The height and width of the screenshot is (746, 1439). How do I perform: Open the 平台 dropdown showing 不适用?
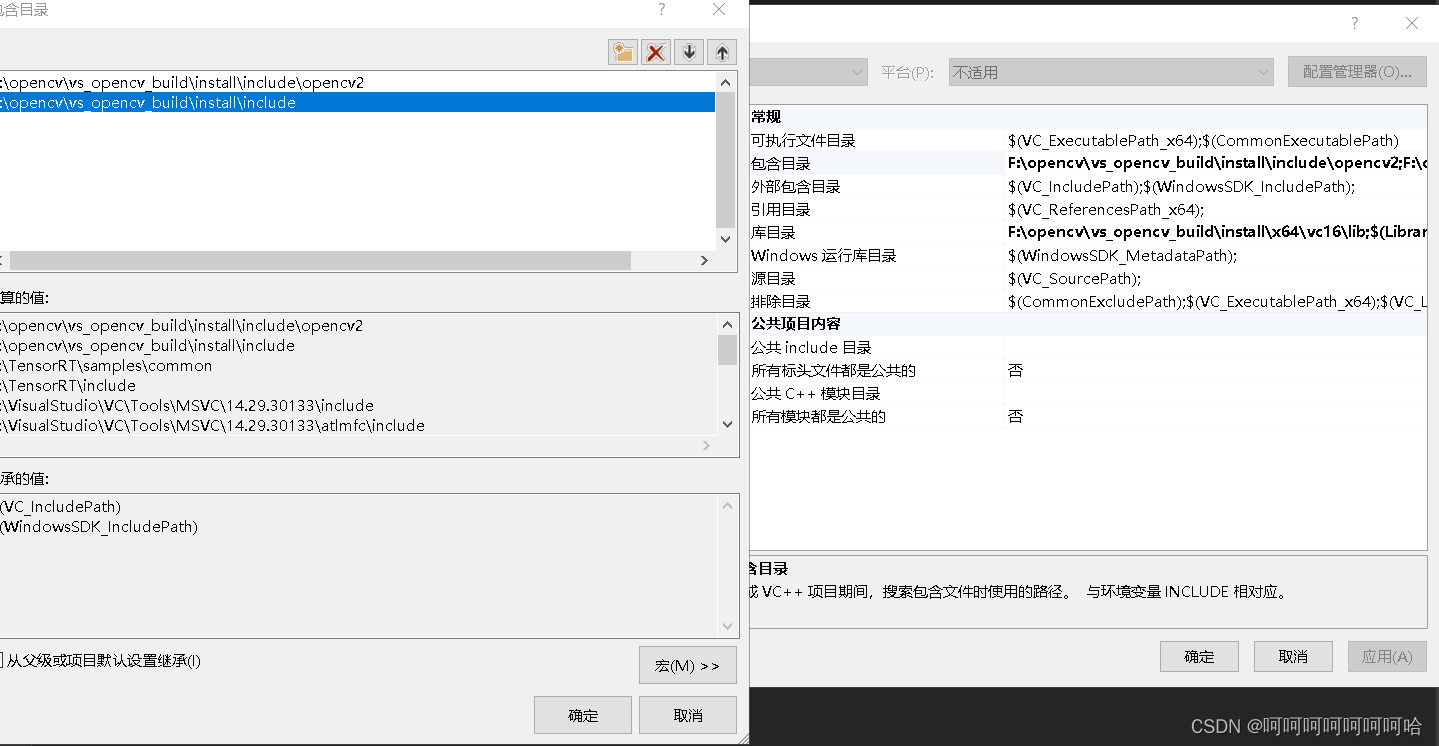[1263, 72]
